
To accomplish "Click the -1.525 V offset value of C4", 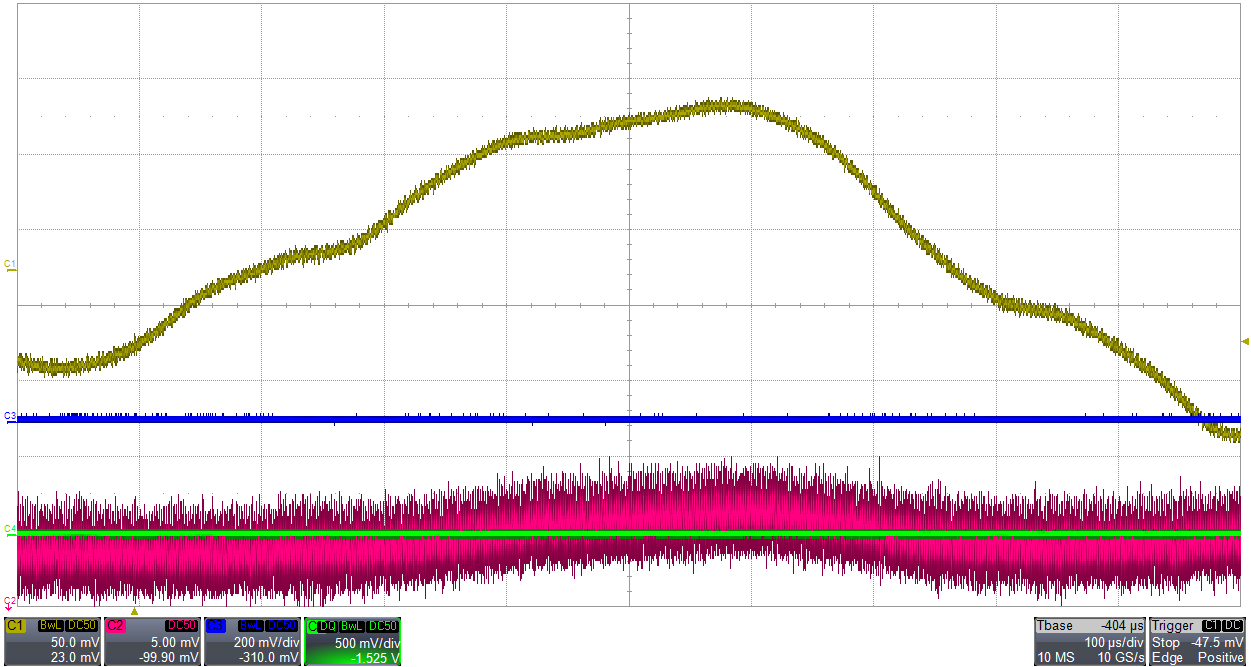I will 374,657.
